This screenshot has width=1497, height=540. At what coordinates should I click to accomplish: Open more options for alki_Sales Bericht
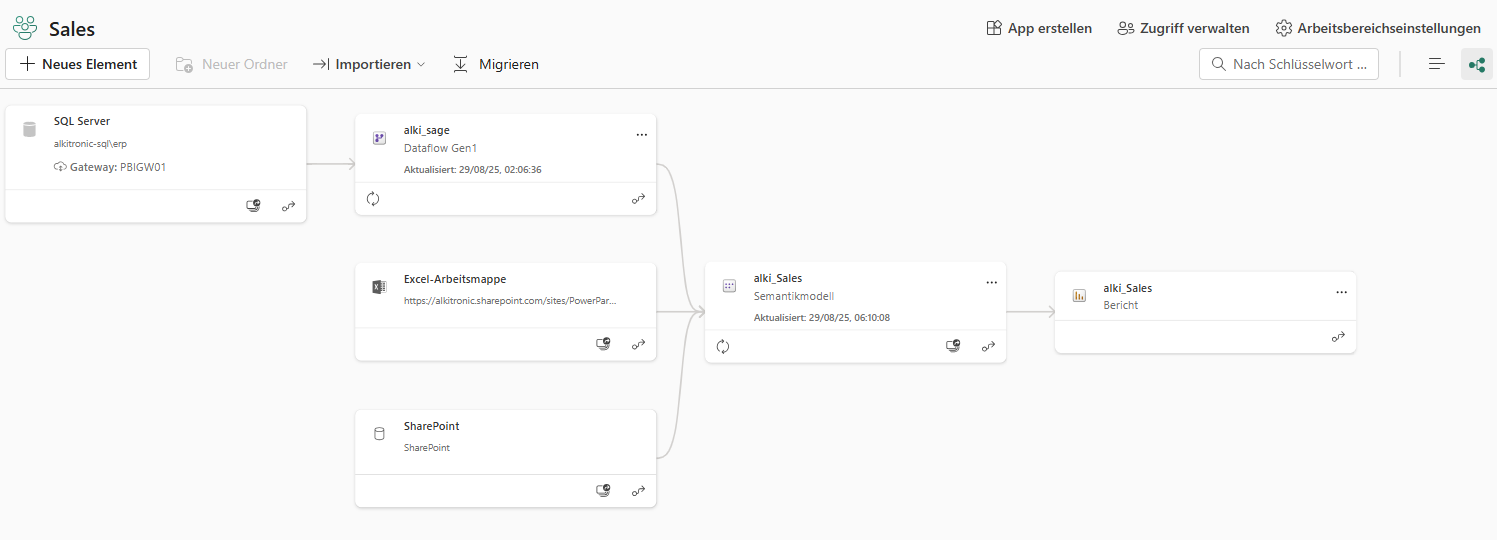[1342, 291]
